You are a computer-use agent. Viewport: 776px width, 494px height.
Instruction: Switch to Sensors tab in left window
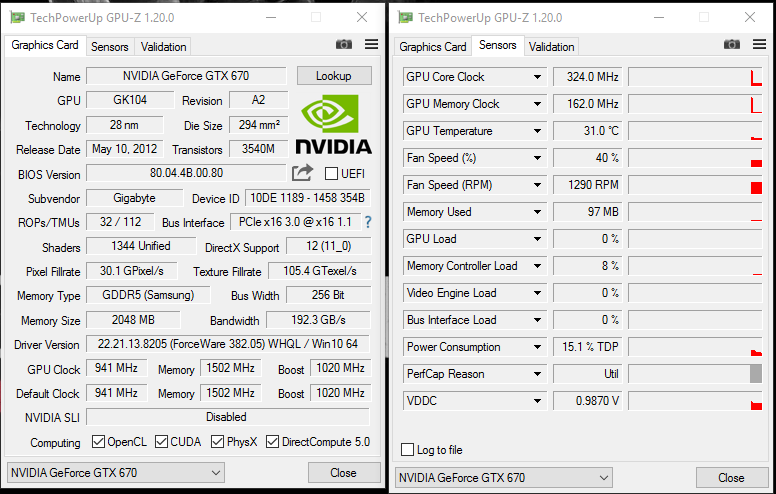pyautogui.click(x=109, y=47)
